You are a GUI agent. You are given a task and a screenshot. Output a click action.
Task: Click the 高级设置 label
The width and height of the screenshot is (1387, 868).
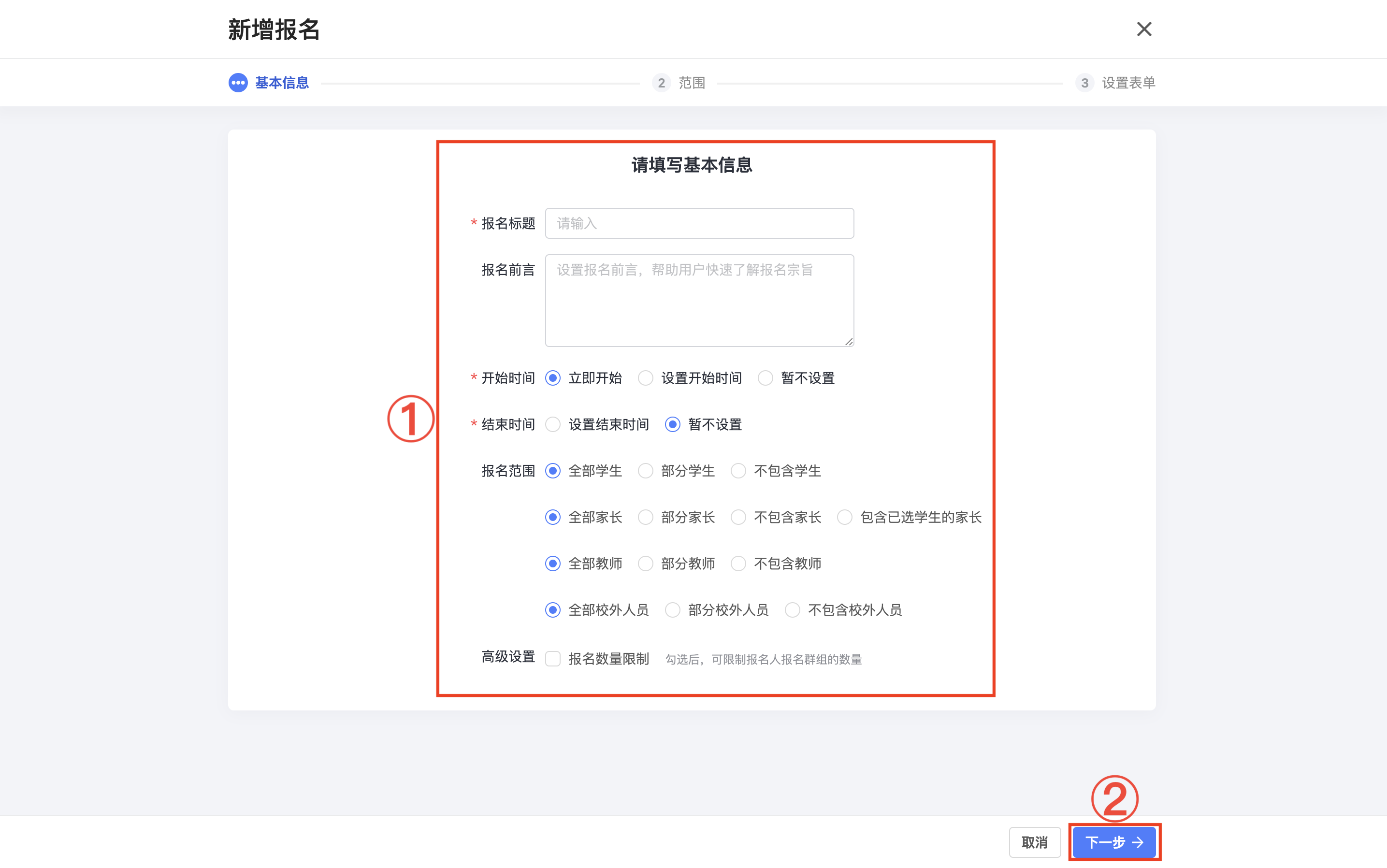508,657
